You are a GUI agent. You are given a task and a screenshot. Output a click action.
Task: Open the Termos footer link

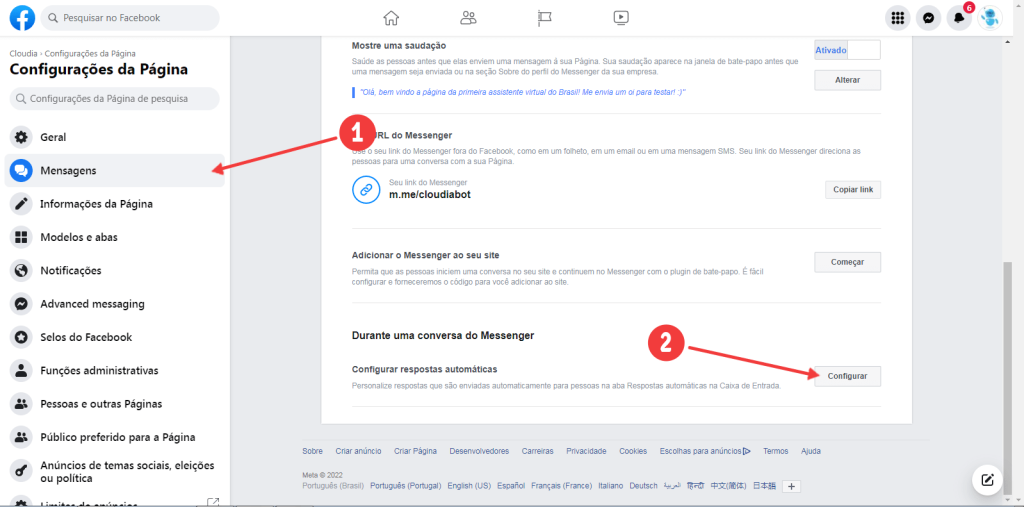pyautogui.click(x=775, y=451)
